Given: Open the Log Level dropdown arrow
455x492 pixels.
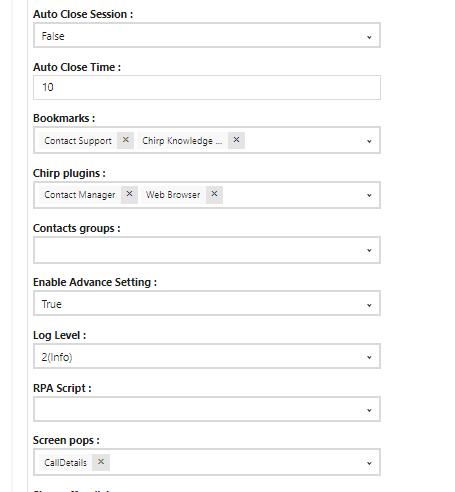Looking at the screenshot, I should [x=369, y=357].
